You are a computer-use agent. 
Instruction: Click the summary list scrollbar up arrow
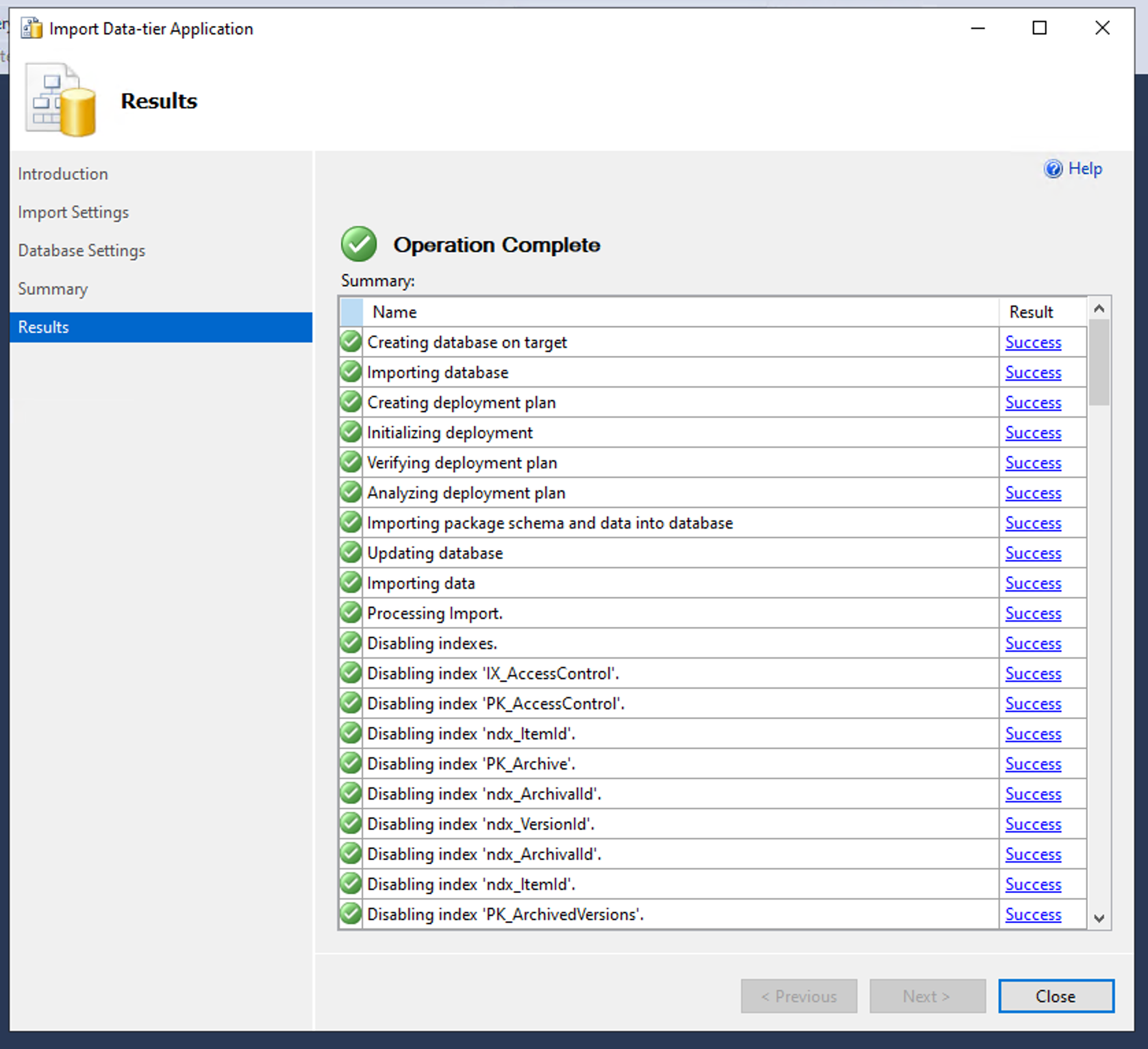1099,309
